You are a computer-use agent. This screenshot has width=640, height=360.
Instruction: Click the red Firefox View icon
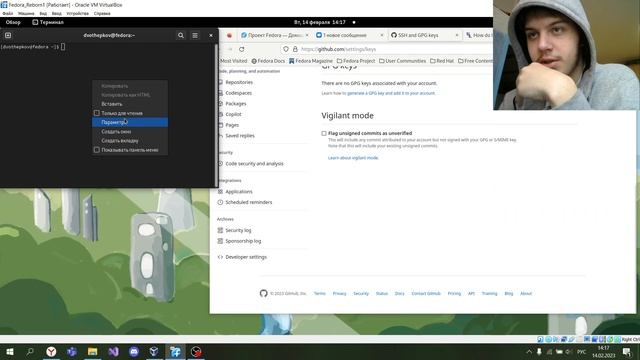[229, 36]
